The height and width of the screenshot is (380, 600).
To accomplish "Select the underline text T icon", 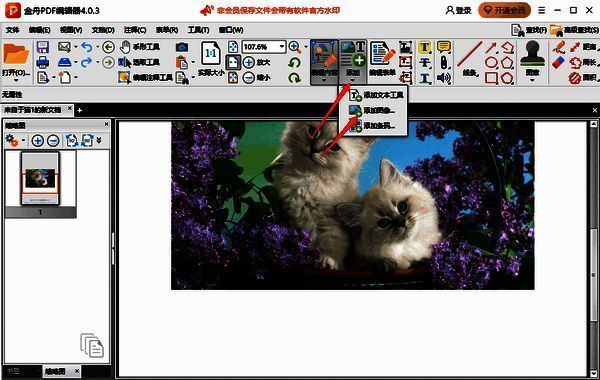I will click(x=425, y=78).
